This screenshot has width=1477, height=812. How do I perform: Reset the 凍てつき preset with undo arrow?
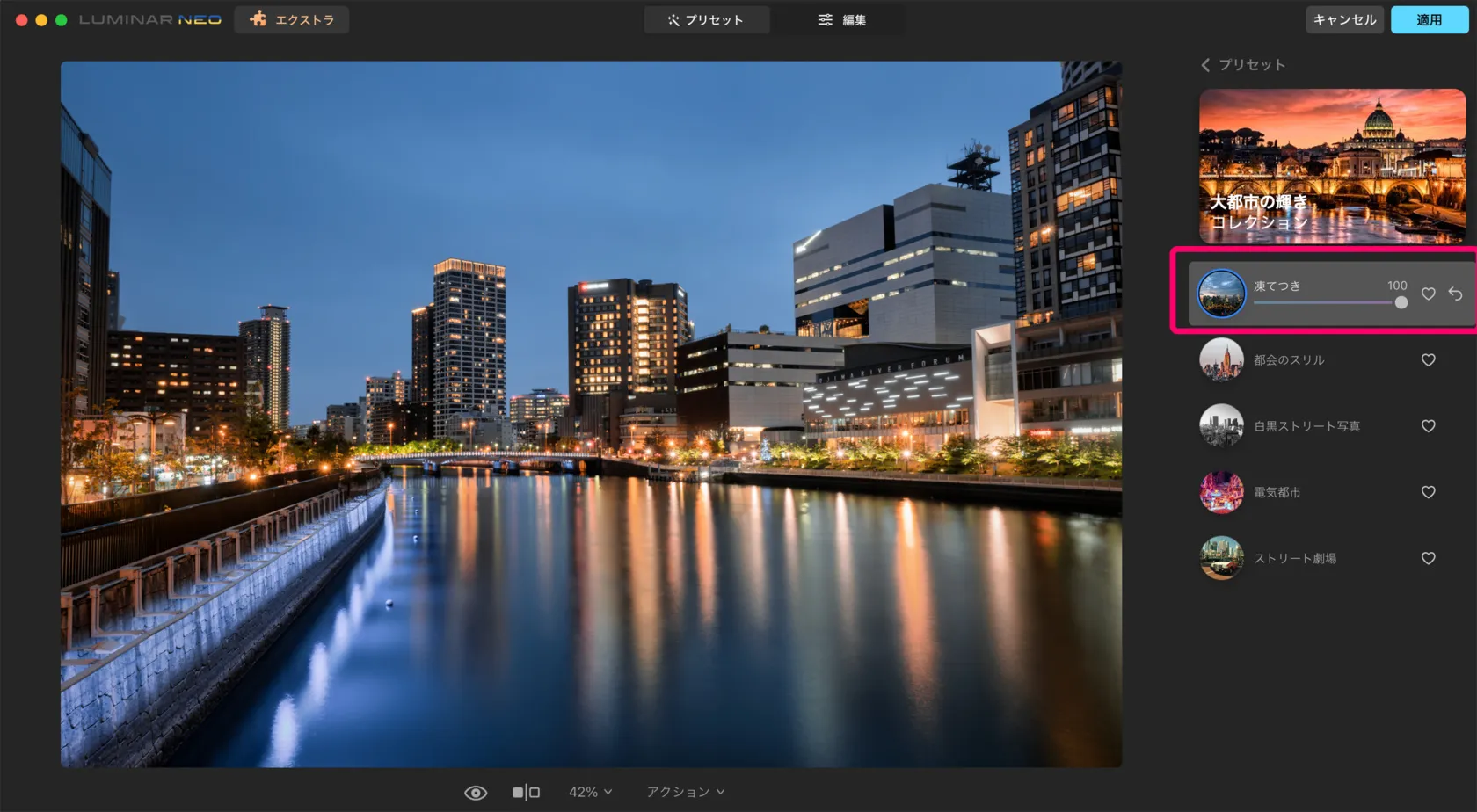click(x=1456, y=294)
